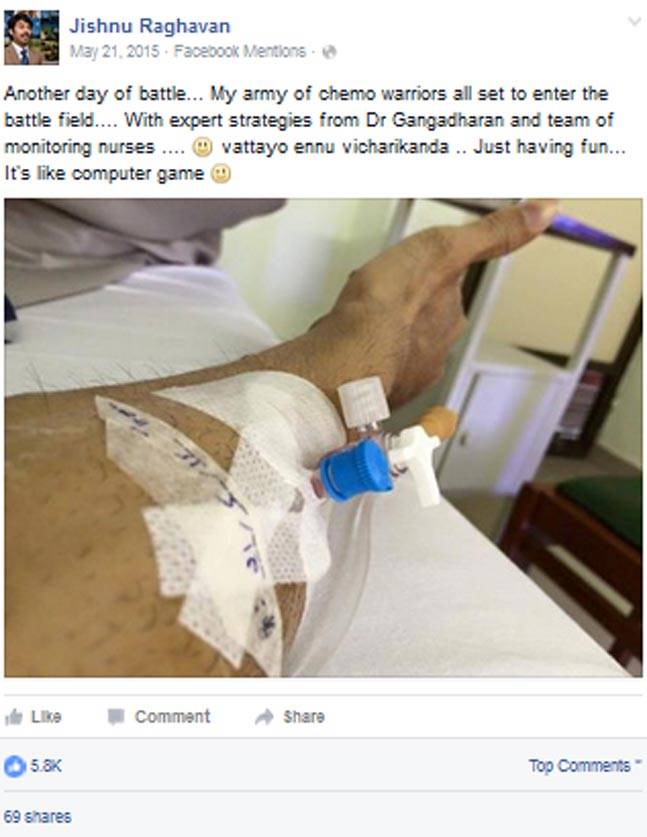The width and height of the screenshot is (647, 837).
Task: Open Jishnu Raghavan's profile picture
Action: pyautogui.click(x=31, y=37)
